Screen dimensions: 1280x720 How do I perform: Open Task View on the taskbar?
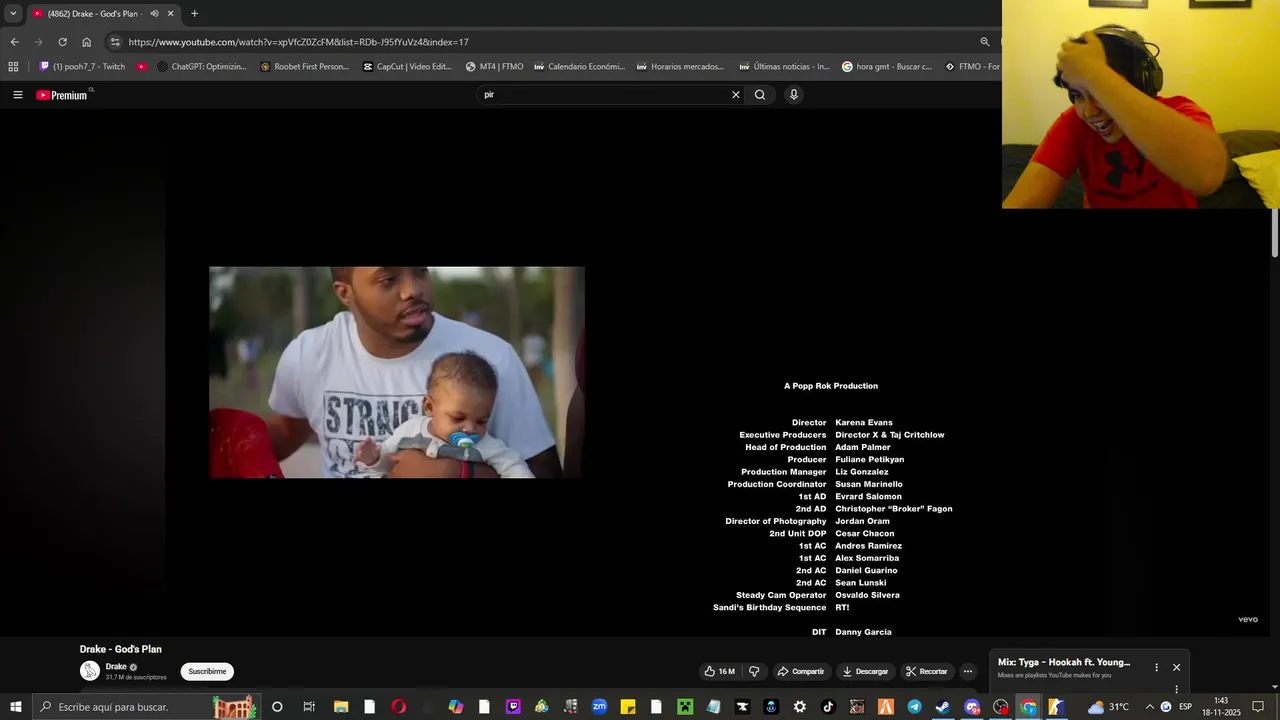309,707
